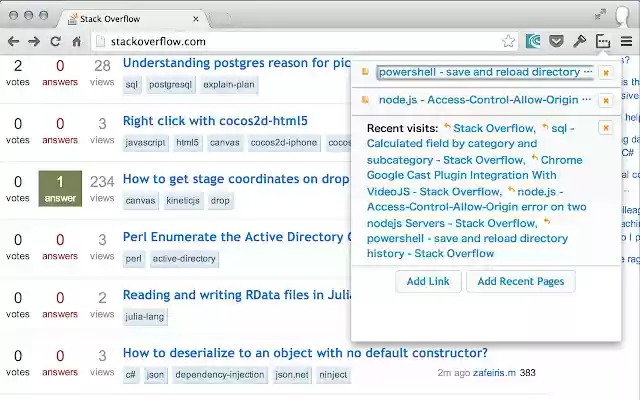Open the Chrome hamburger menu
The image size is (640, 400).
click(x=627, y=41)
